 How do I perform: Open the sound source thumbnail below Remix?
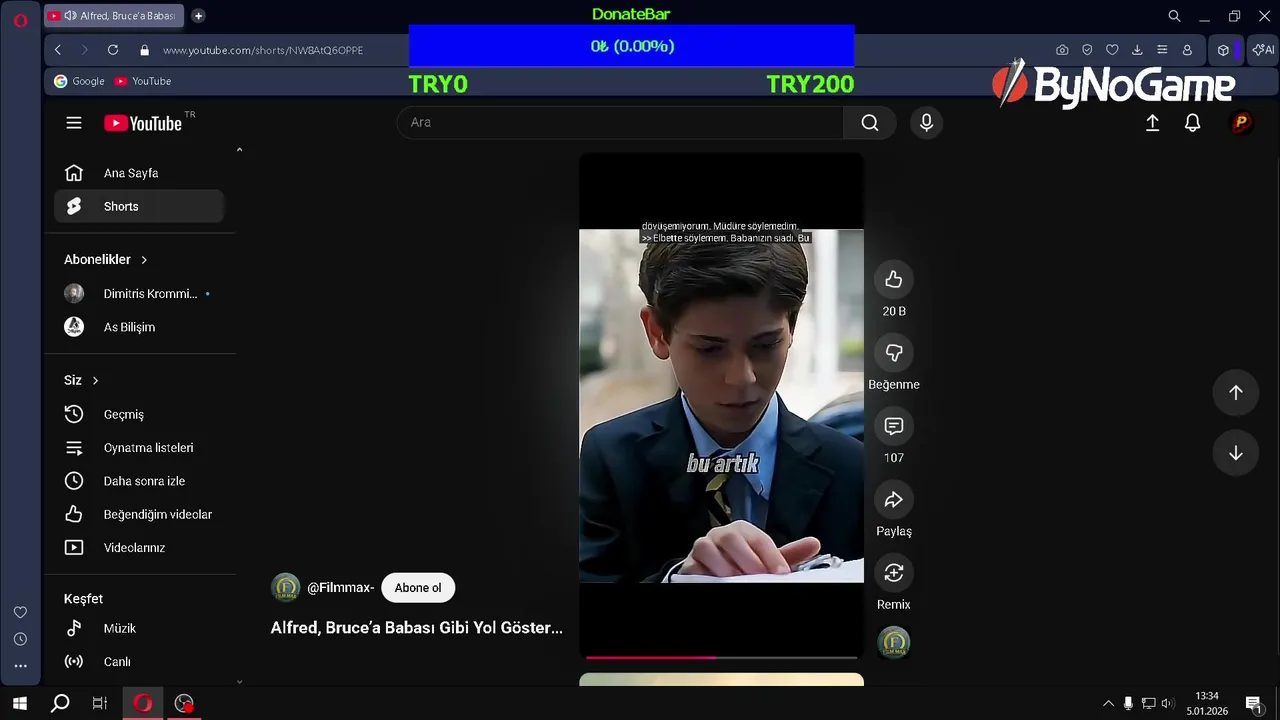coord(894,642)
